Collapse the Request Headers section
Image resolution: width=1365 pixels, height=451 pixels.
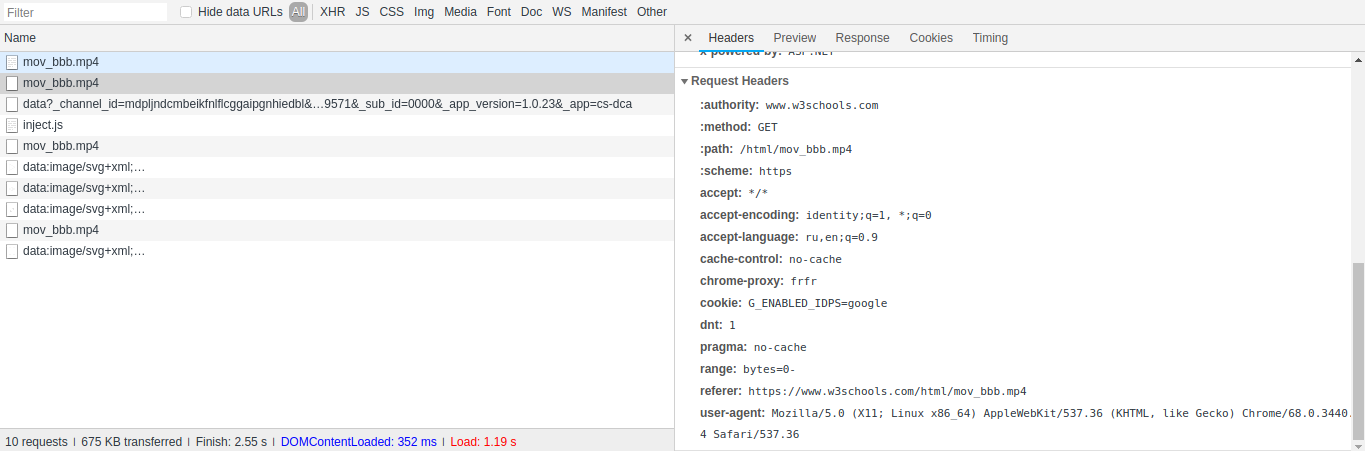(x=685, y=81)
